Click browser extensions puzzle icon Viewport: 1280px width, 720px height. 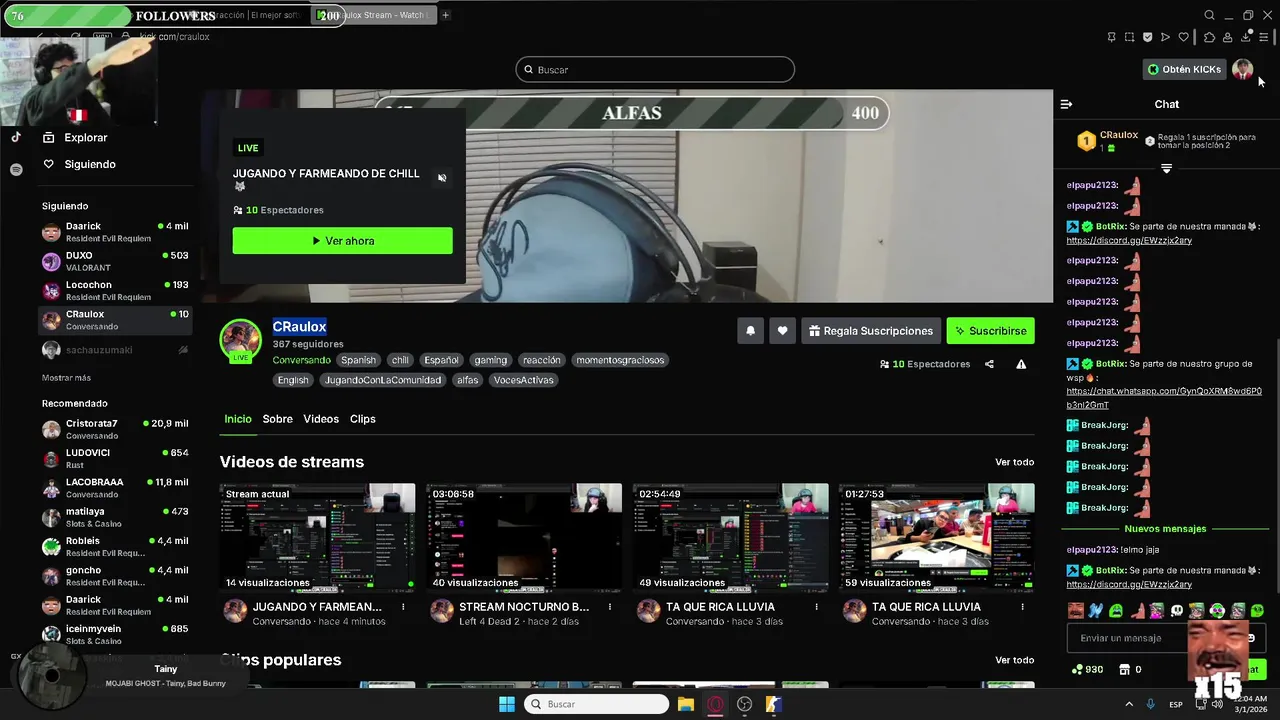click(x=1209, y=37)
